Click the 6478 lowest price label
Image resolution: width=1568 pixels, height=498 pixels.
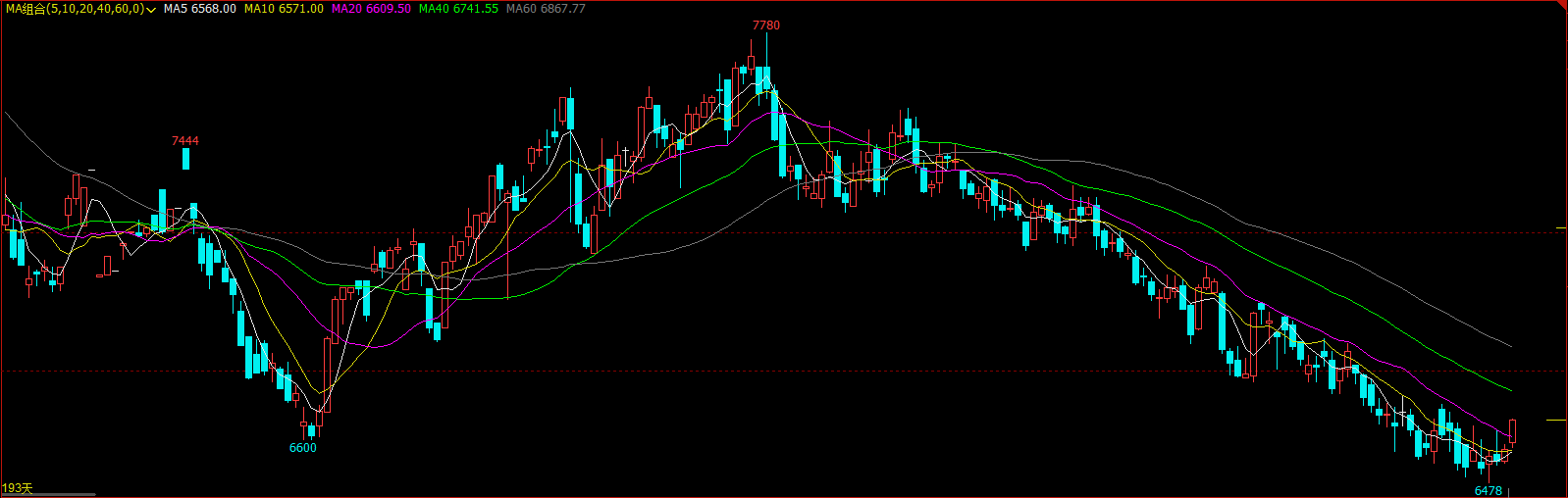click(x=1489, y=490)
